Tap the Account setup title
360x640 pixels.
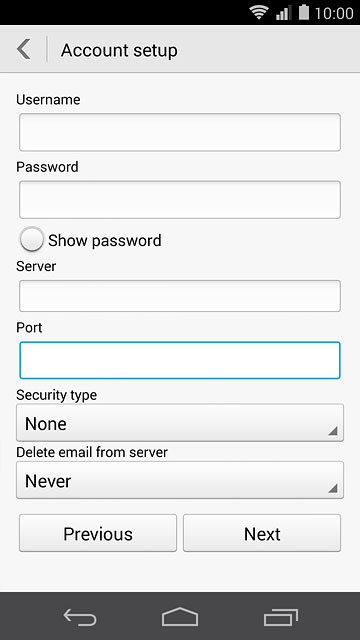(x=119, y=51)
